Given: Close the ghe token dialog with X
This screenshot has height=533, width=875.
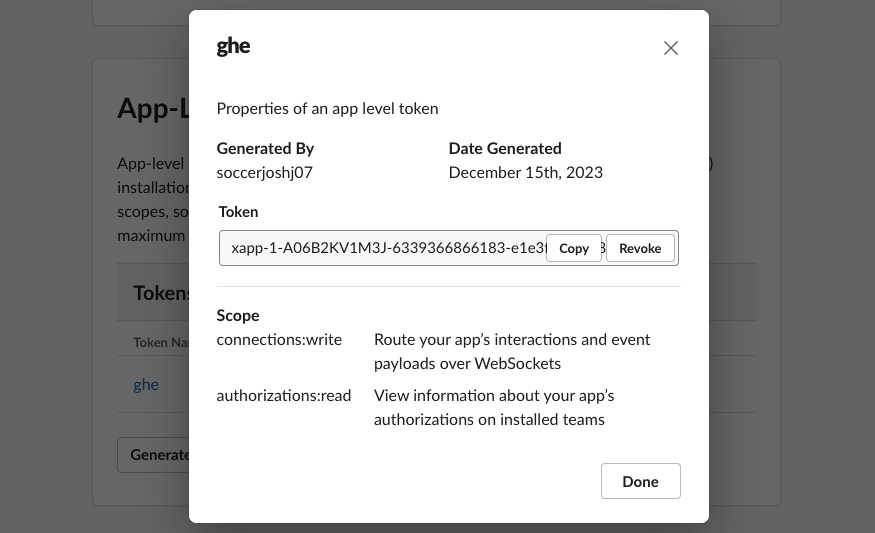Looking at the screenshot, I should coord(671,48).
